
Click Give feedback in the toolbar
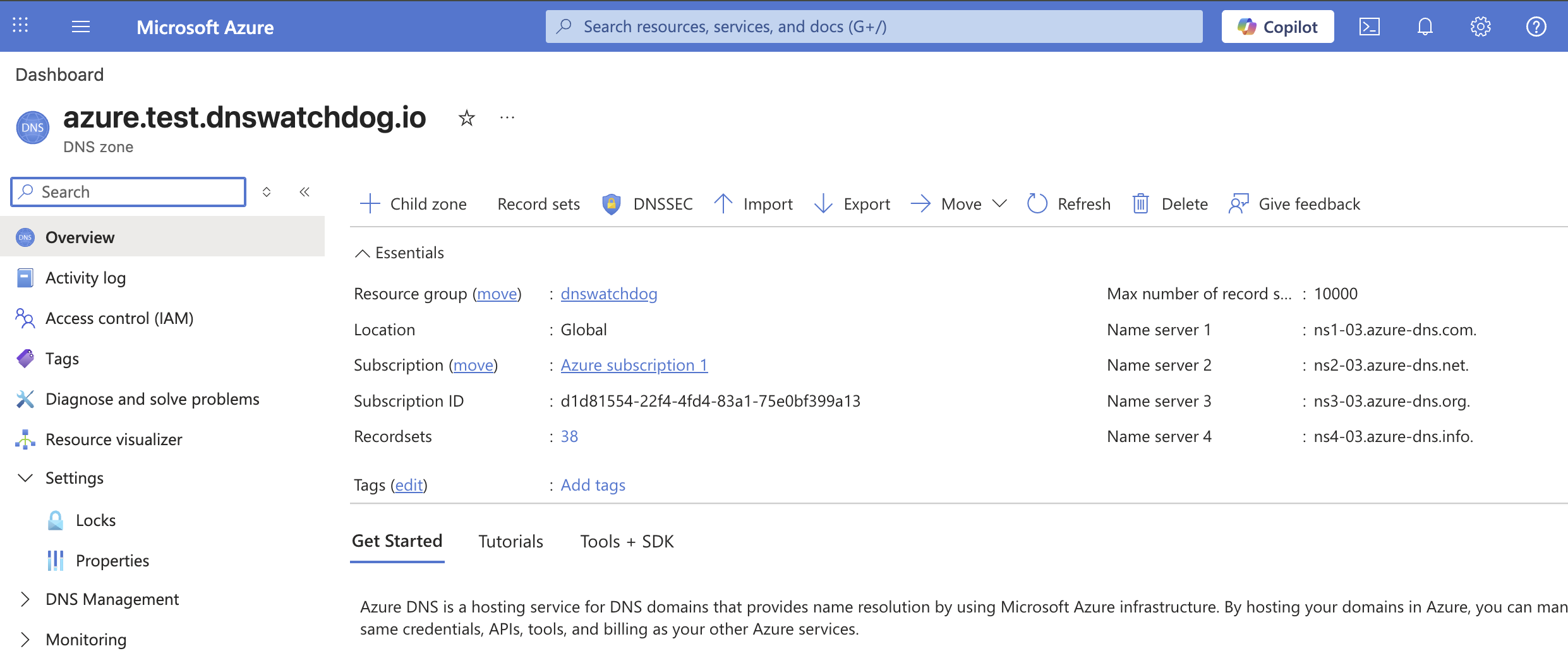point(1294,204)
